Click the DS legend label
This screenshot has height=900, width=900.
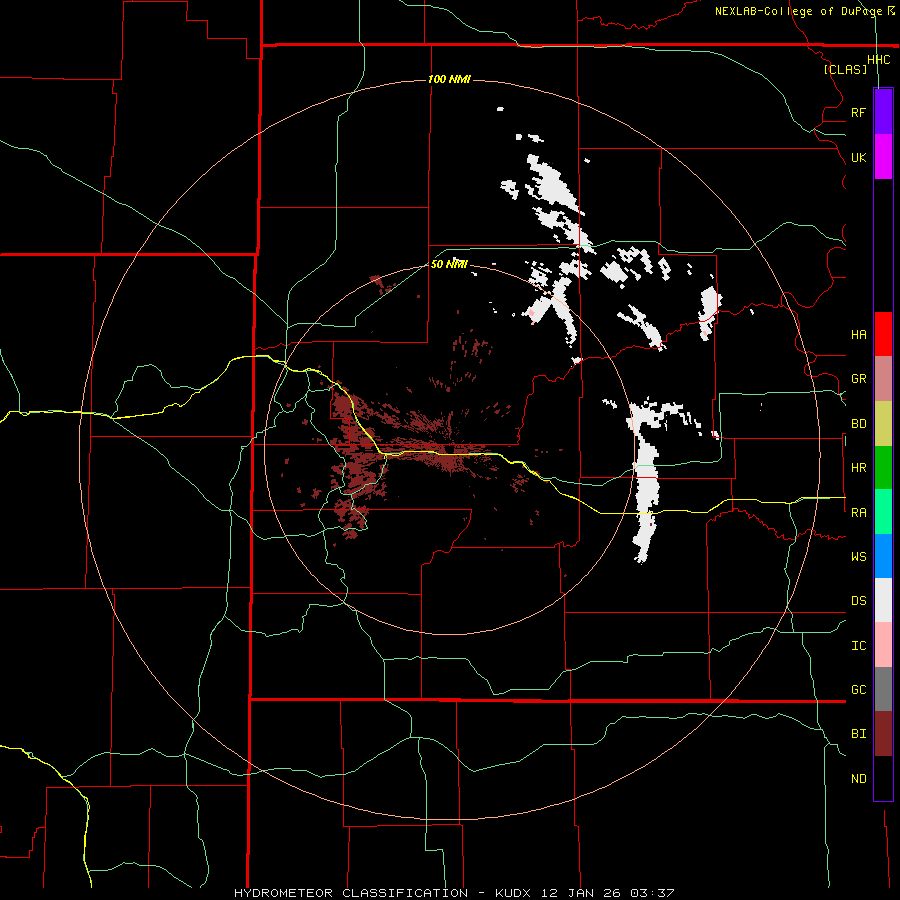tap(858, 601)
